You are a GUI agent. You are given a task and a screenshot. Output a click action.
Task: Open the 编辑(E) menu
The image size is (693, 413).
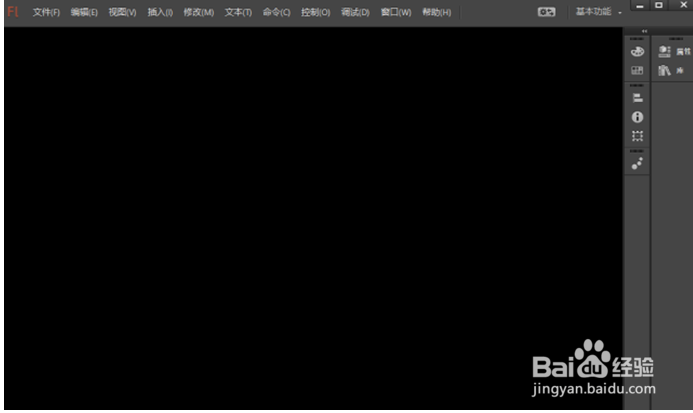pyautogui.click(x=84, y=12)
